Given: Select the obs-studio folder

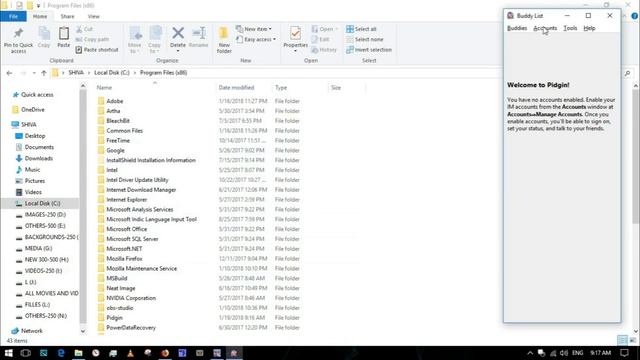Looking at the screenshot, I should (x=120, y=308).
